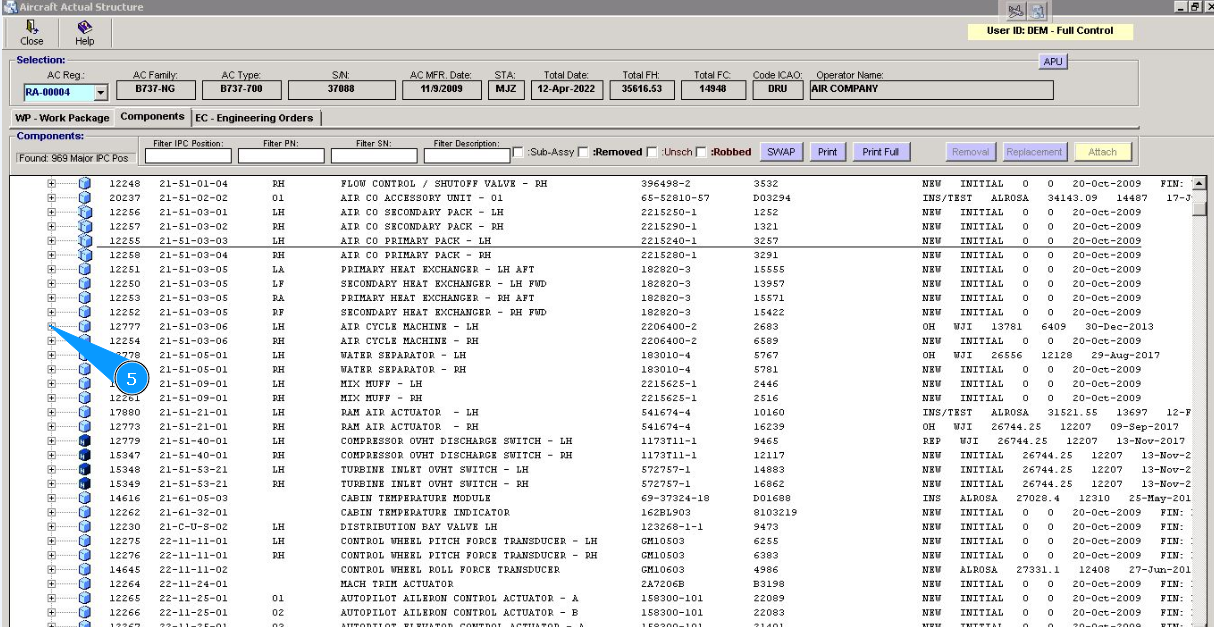Viewport: 1214px width, 633px height.
Task: Select cube icon of AIR CYCLE MACHINE - RH
Action: pos(85,340)
